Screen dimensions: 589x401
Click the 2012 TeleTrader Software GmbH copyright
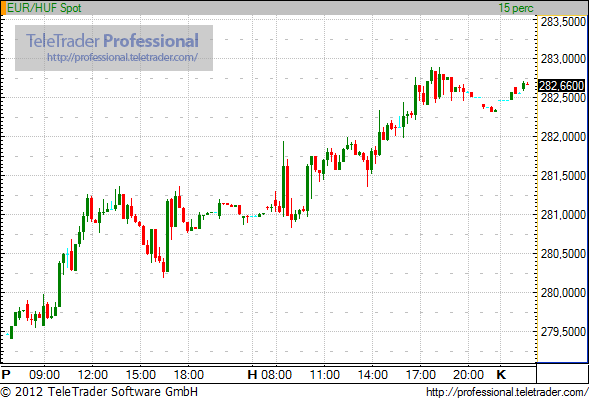coord(99,392)
